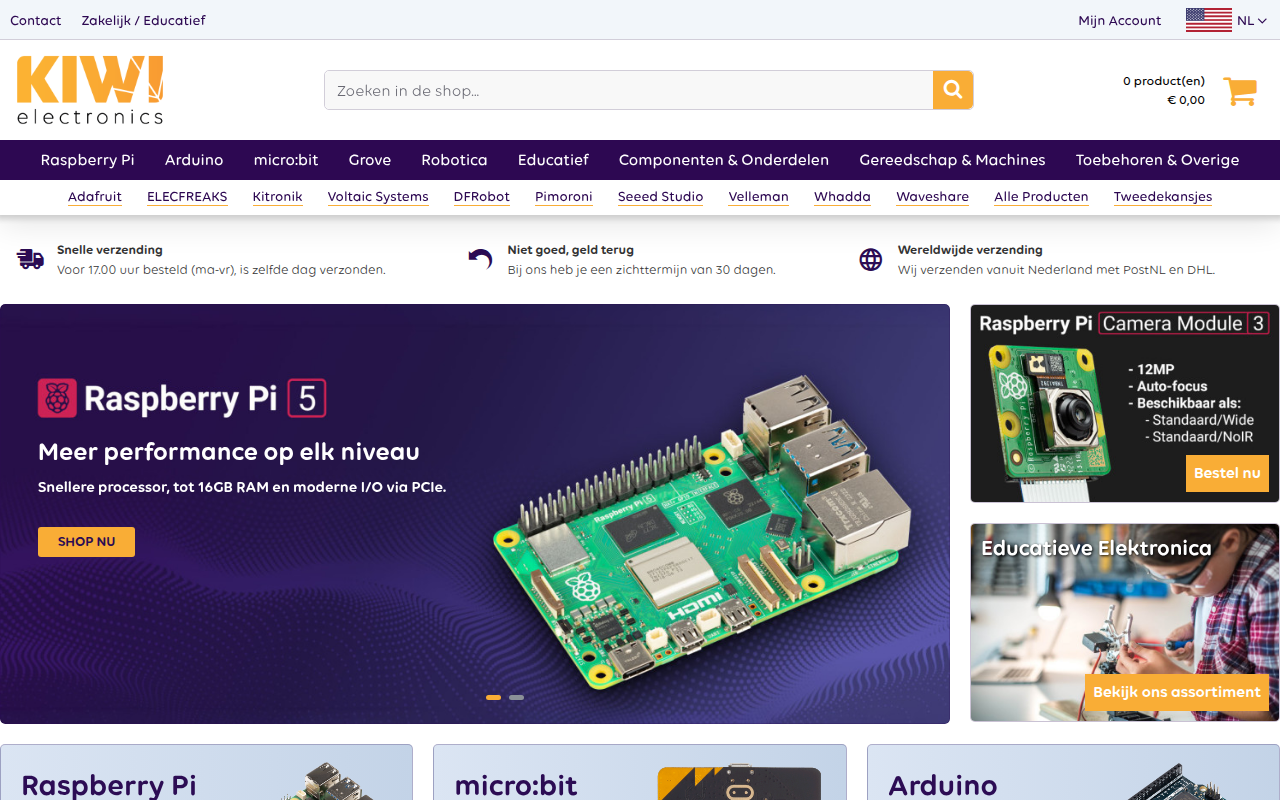Click the Kiwi Electronics logo
This screenshot has height=800, width=1280.
click(90, 90)
